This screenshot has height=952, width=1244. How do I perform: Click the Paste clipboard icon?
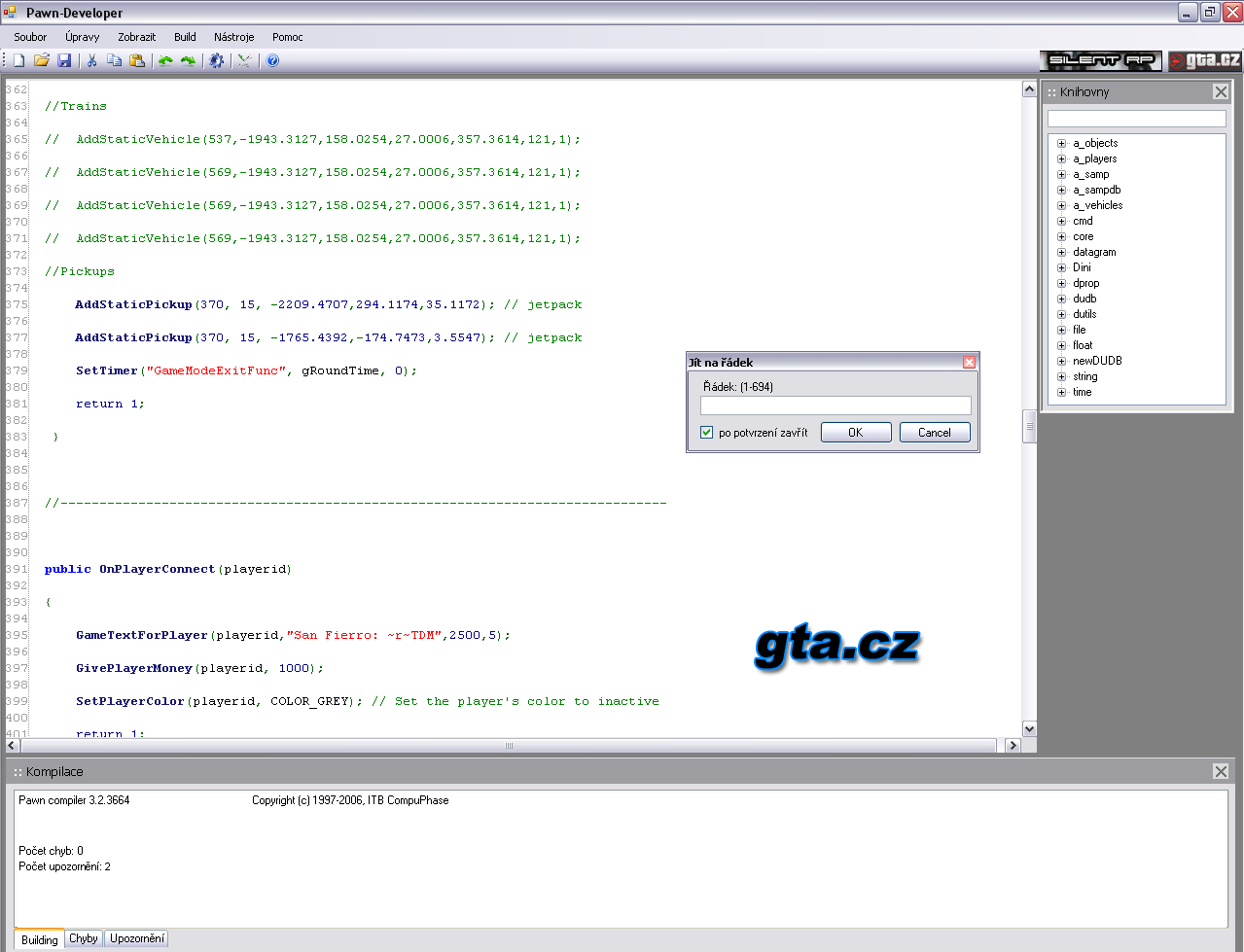[137, 60]
